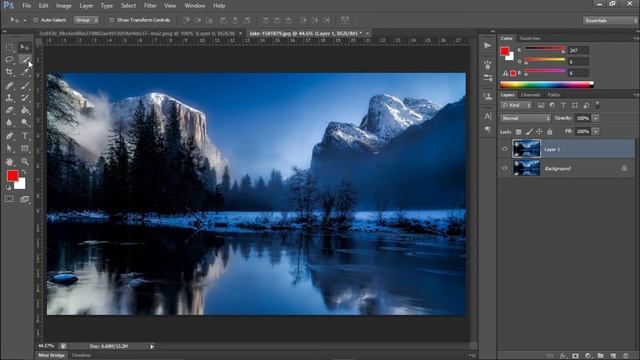
Task: Select the Spot Healing Brush tool
Action: 9,85
